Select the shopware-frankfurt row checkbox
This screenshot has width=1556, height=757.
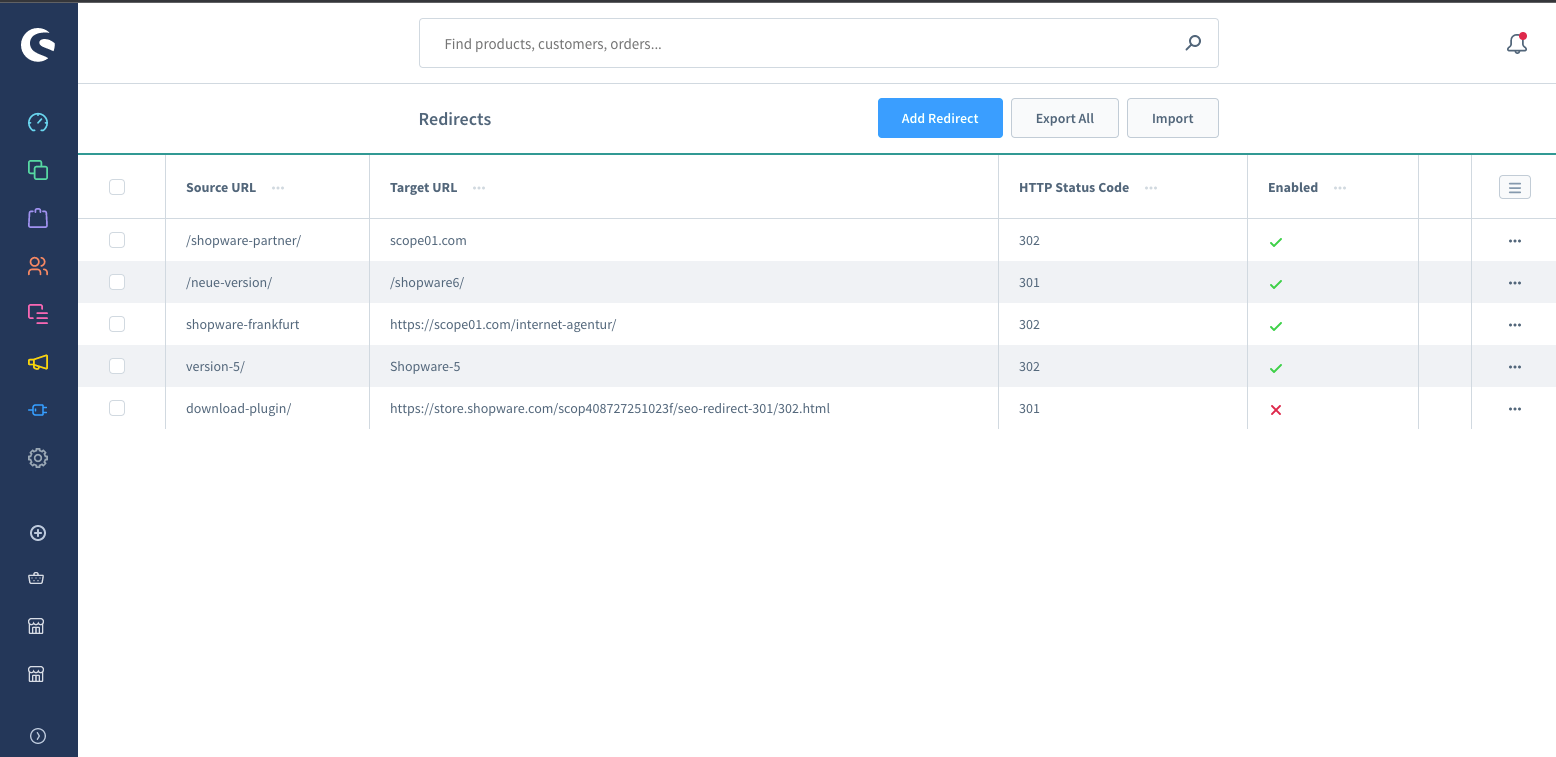click(117, 324)
